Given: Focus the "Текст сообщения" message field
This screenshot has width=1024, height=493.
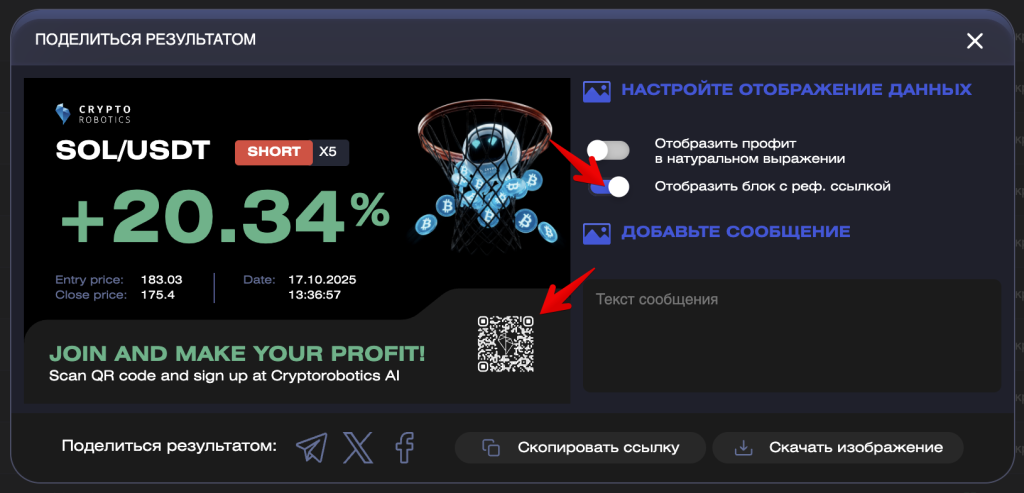Looking at the screenshot, I should click(x=792, y=336).
